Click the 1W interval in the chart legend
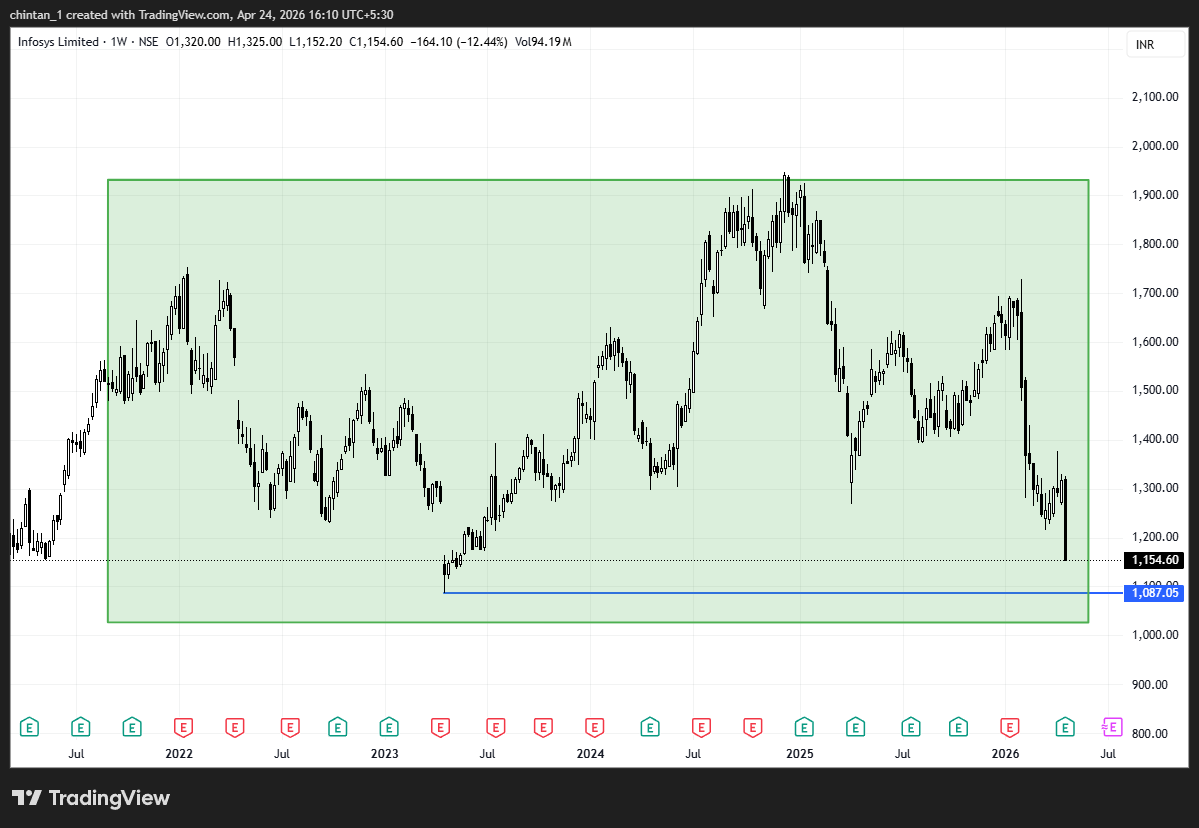Image resolution: width=1199 pixels, height=828 pixels. pyautogui.click(x=119, y=42)
